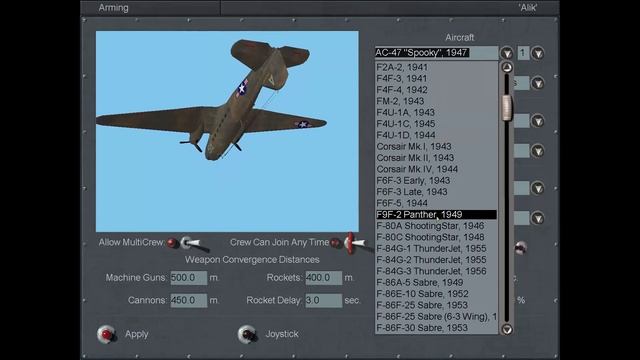This screenshot has width=640, height=360.
Task: Open the Aircraft dropdown arrow
Action: (x=507, y=53)
